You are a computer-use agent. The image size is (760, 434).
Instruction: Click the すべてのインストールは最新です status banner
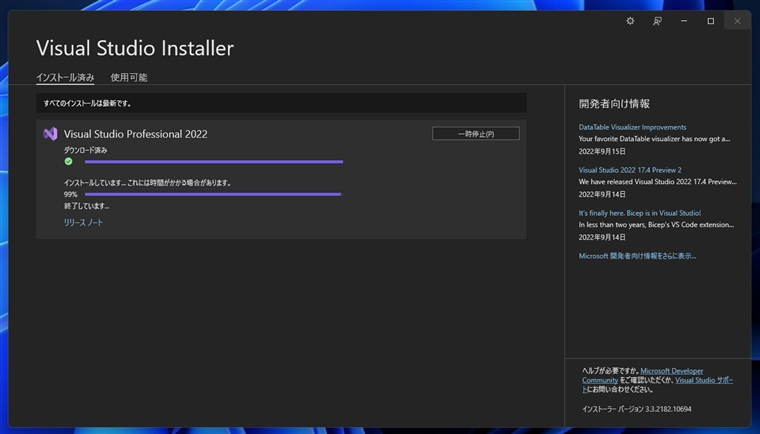click(x=281, y=103)
